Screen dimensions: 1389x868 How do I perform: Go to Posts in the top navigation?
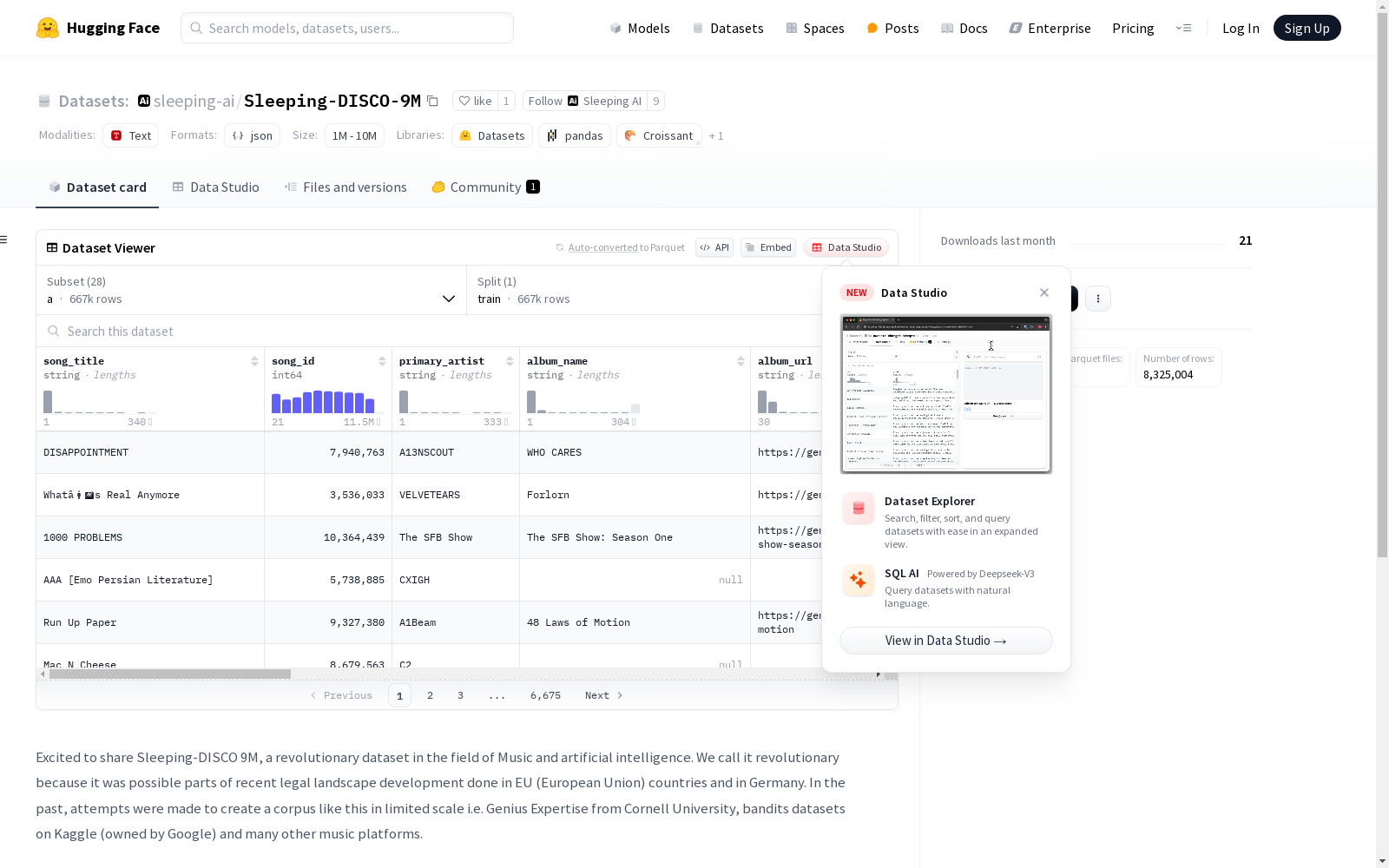tap(893, 28)
